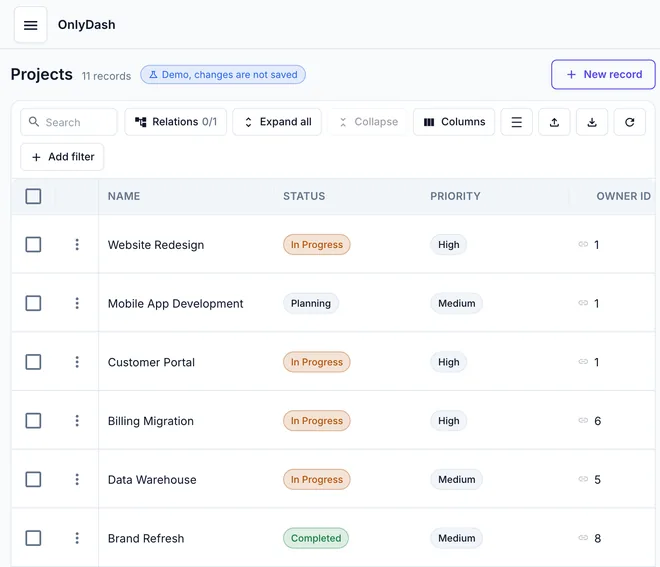Click In Progress status of Website Redesign

click(317, 245)
